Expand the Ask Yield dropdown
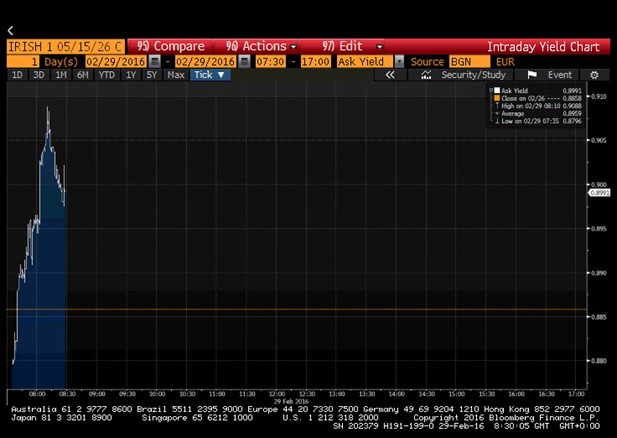 pyautogui.click(x=400, y=61)
